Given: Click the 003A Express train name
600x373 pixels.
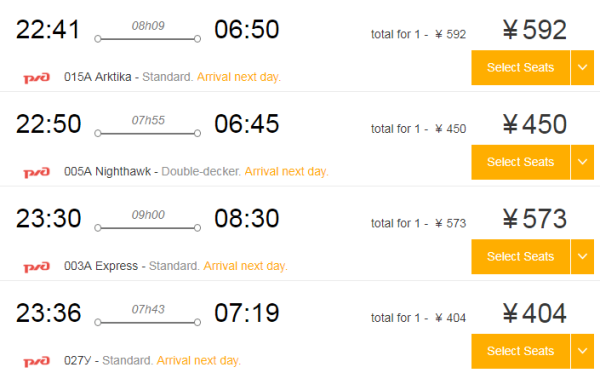Looking at the screenshot, I should 101,266.
